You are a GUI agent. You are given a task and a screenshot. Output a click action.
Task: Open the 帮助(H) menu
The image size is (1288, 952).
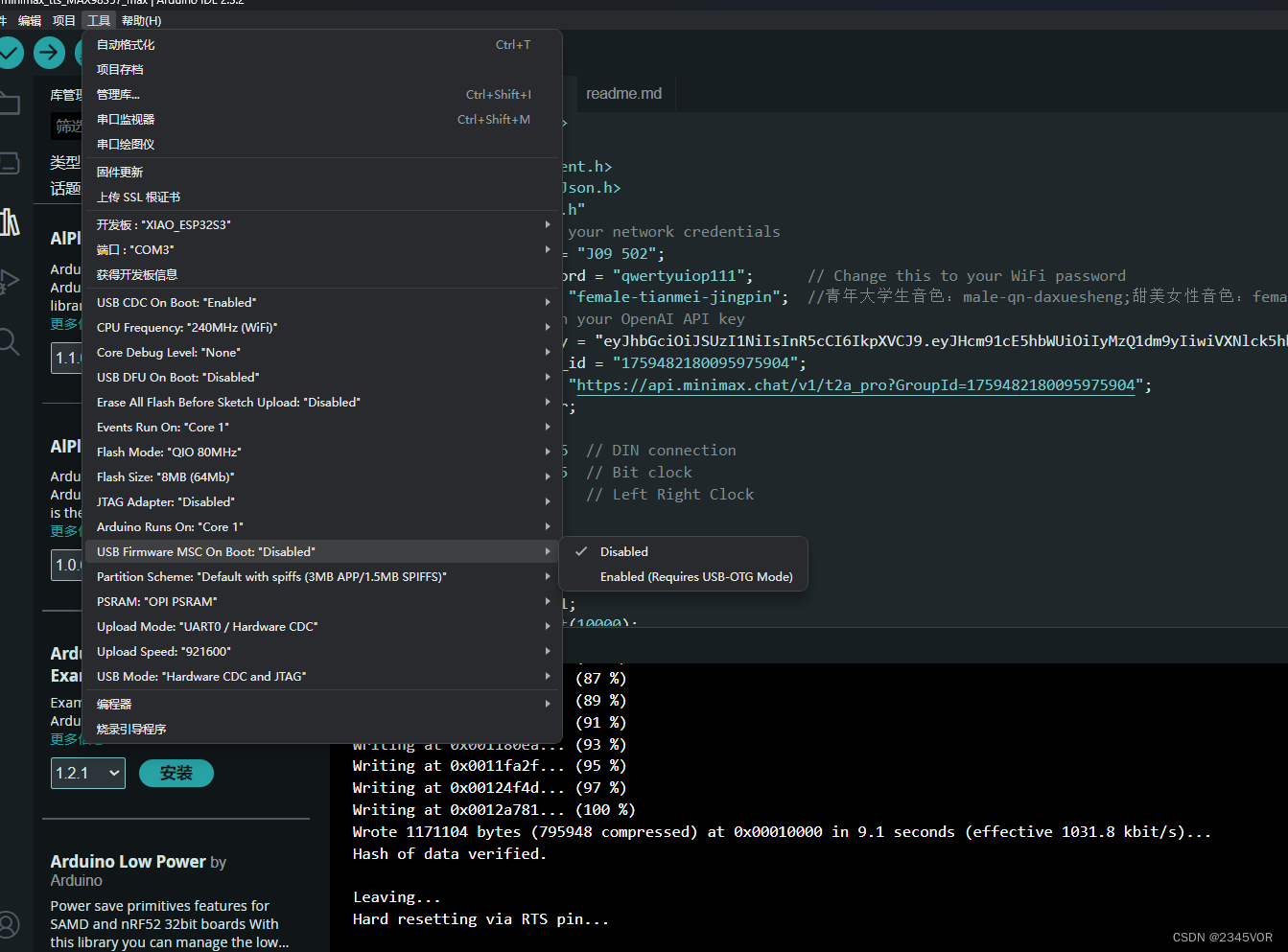click(142, 20)
